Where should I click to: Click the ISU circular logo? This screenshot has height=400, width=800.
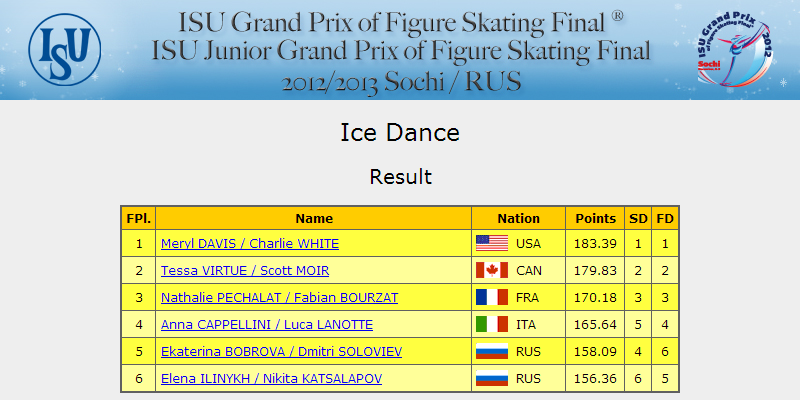pos(65,49)
